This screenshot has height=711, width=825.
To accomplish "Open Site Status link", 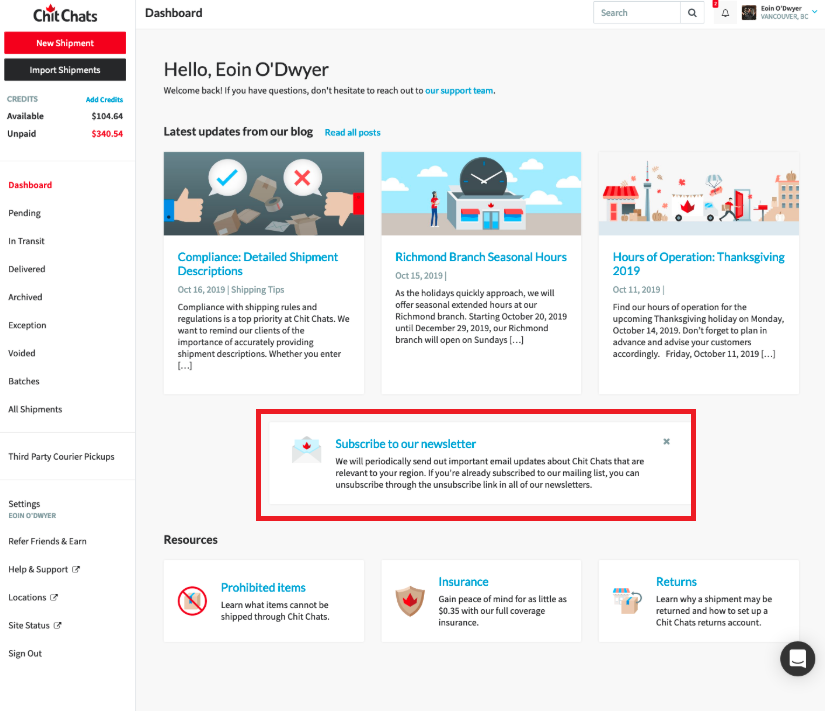I will pyautogui.click(x=29, y=625).
